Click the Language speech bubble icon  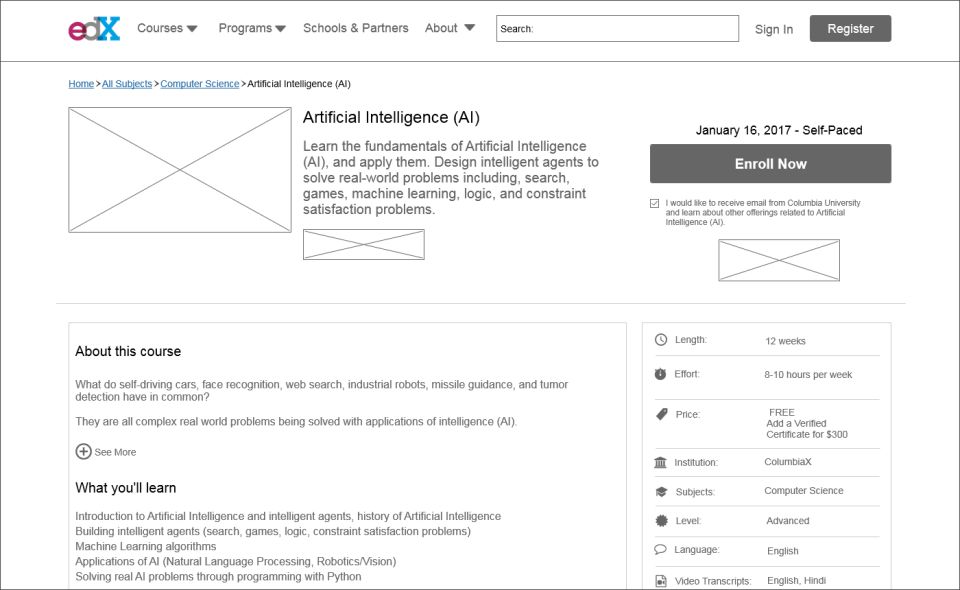(x=660, y=550)
